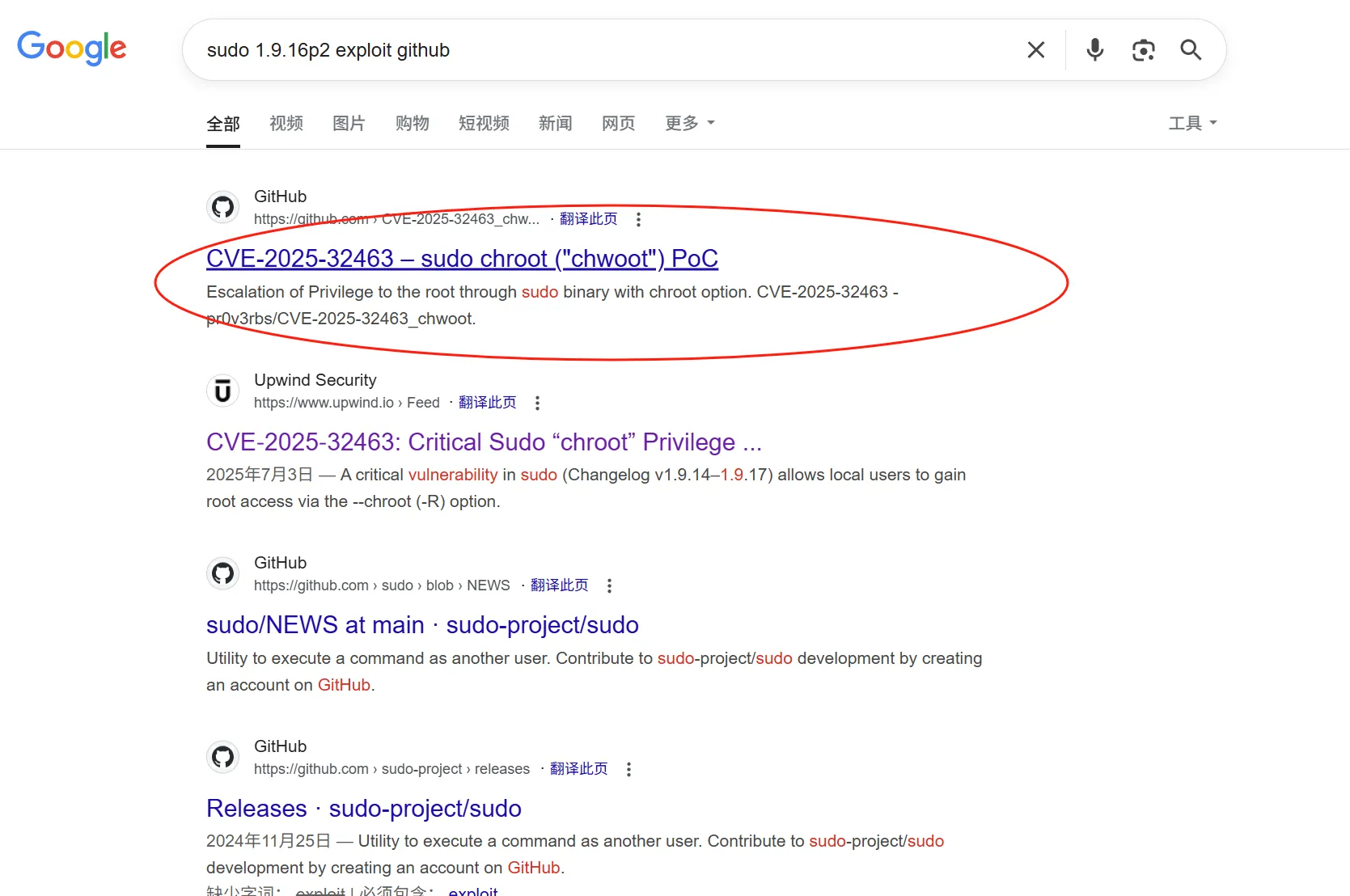Open sudo/NEWS at main link
This screenshot has height=896, width=1350.
pyautogui.click(x=422, y=625)
